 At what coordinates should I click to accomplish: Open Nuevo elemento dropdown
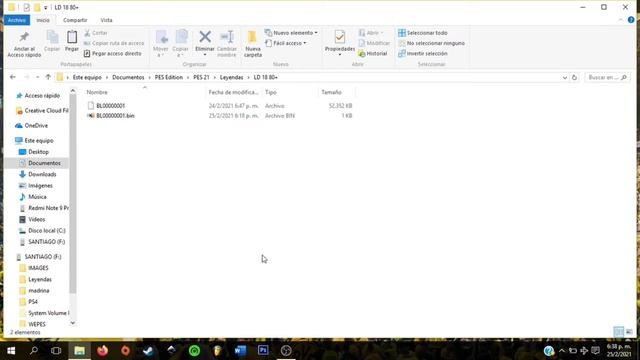291,33
